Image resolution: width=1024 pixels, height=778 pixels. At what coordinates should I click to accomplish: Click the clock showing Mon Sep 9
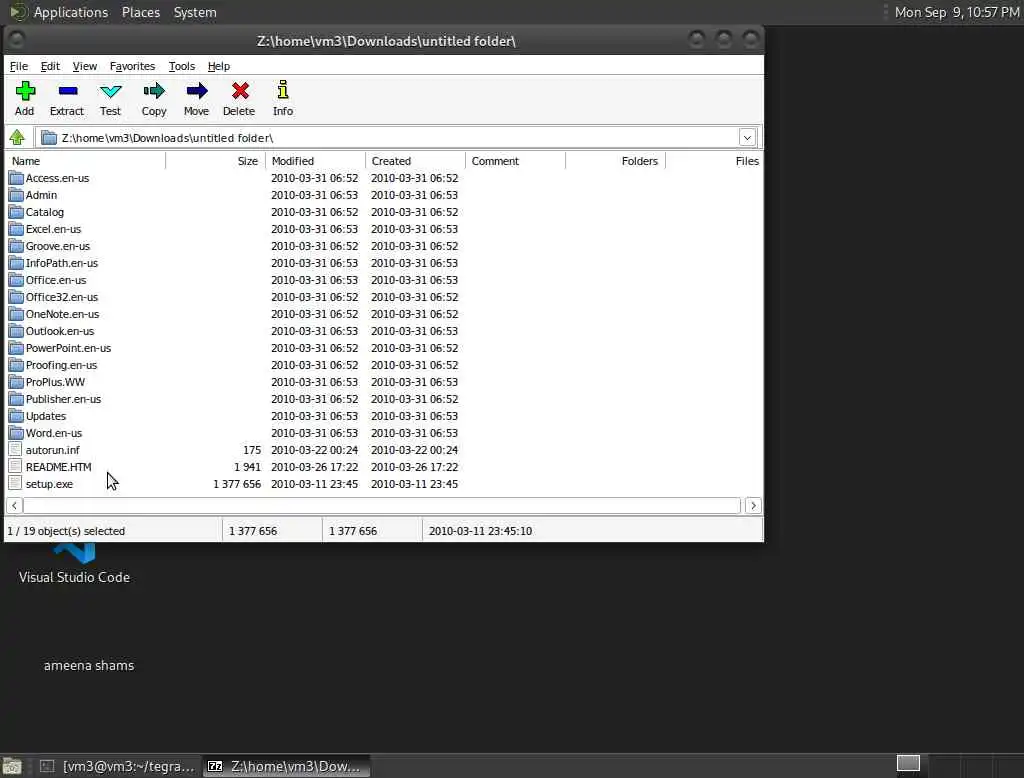pos(957,12)
